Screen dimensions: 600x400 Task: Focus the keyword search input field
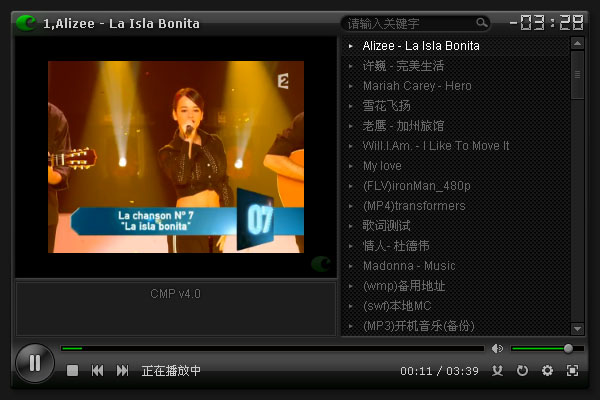[410, 23]
